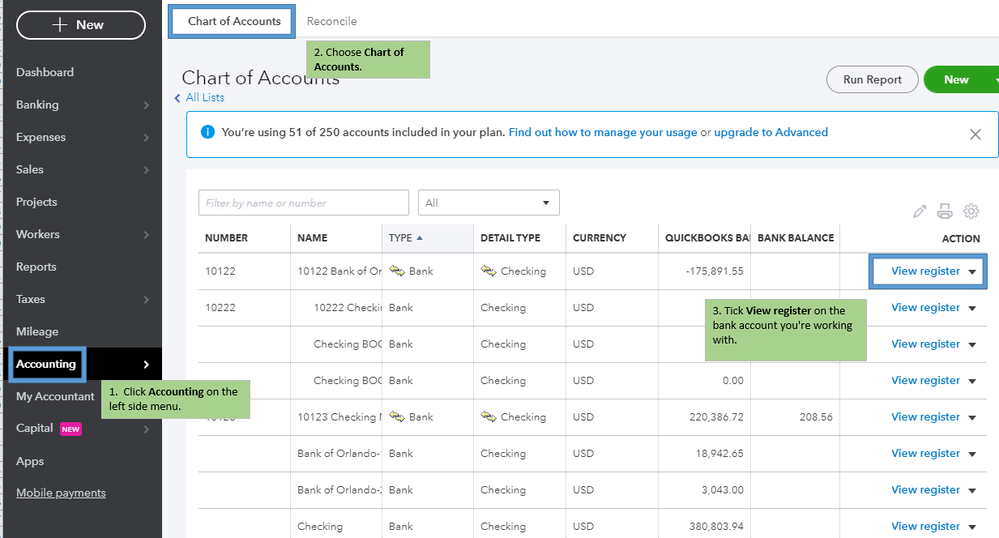Click the Run Report button
The width and height of the screenshot is (999, 538).
[x=872, y=80]
